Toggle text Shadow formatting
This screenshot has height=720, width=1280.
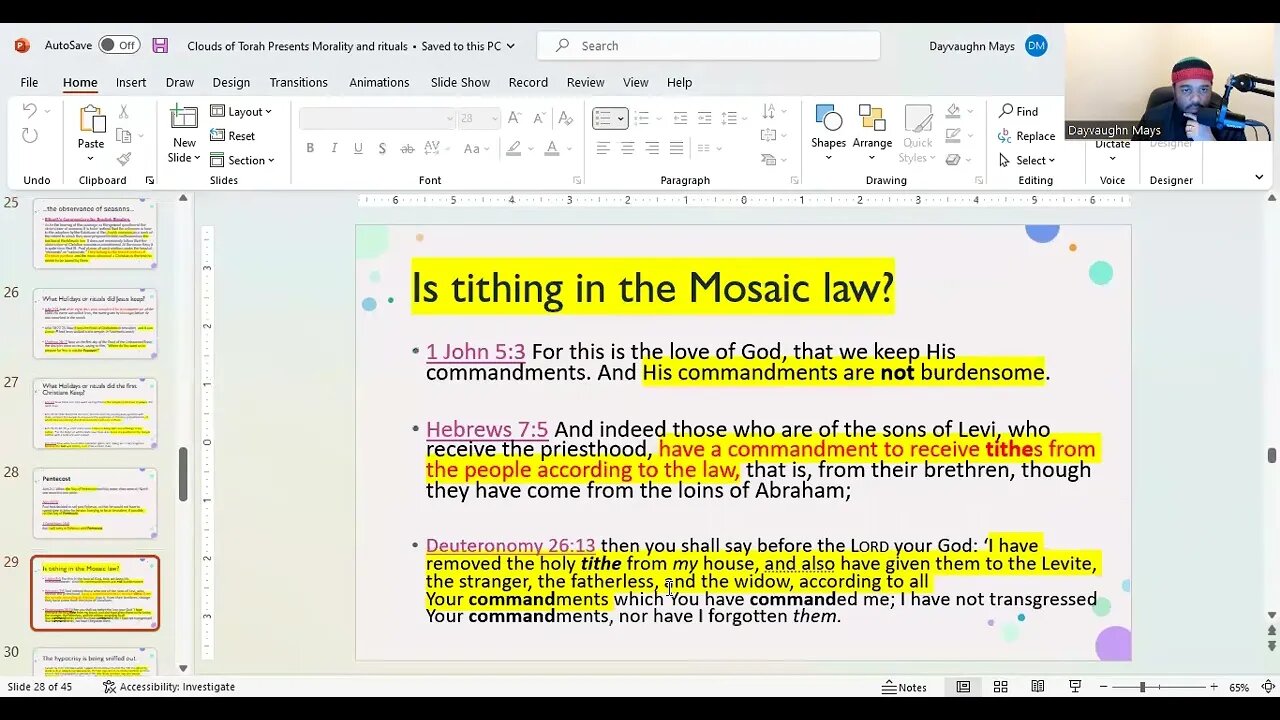[x=382, y=148]
